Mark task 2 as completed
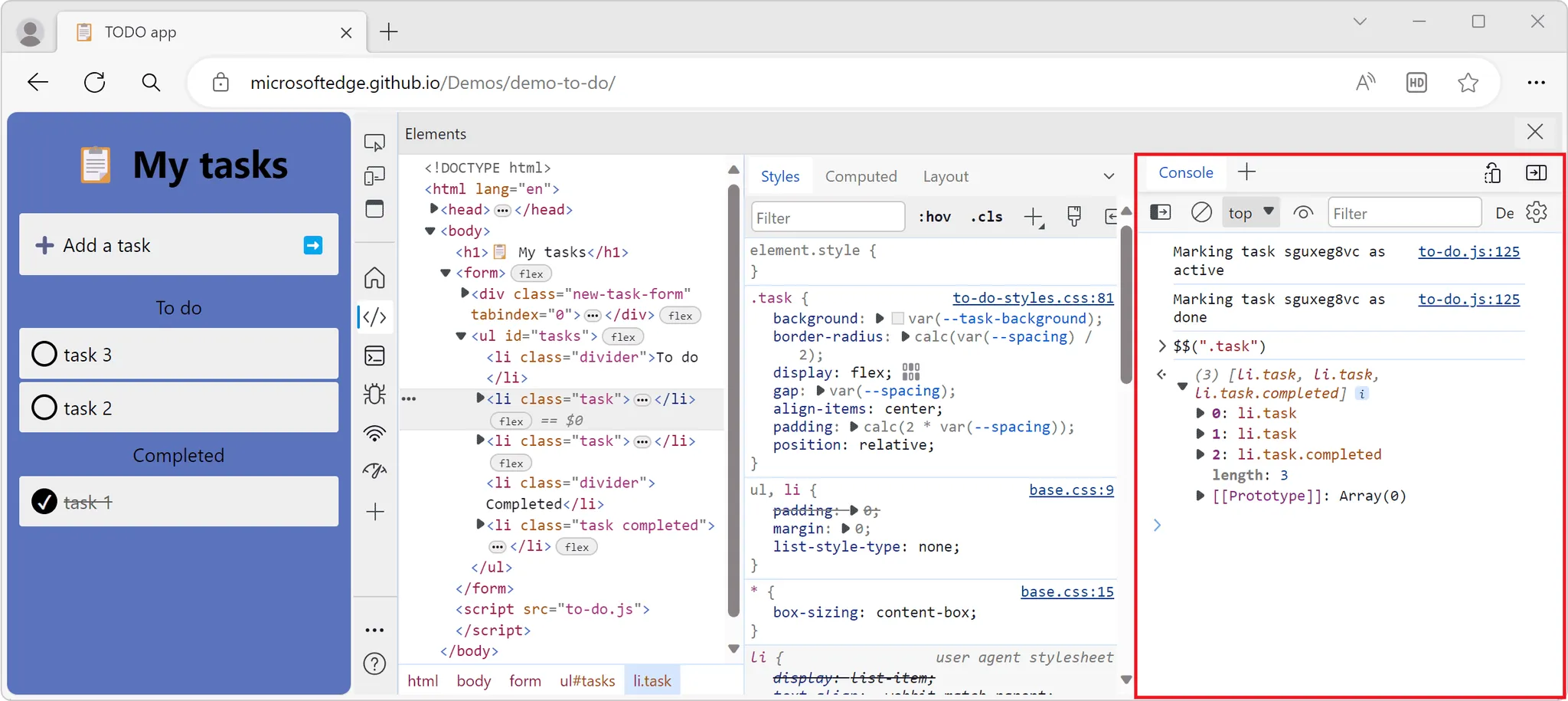 44,407
